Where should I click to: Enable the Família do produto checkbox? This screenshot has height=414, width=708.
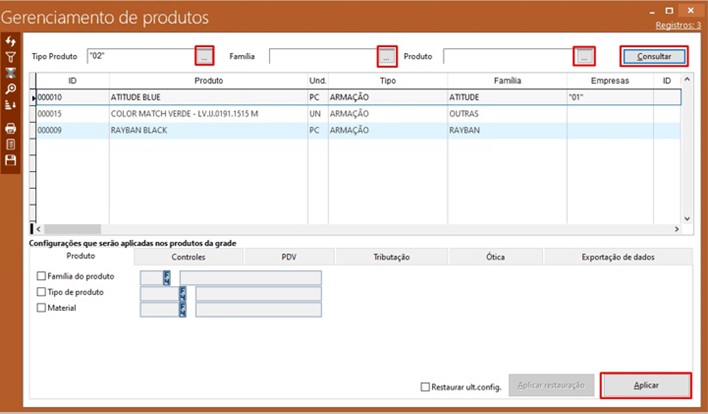point(41,277)
